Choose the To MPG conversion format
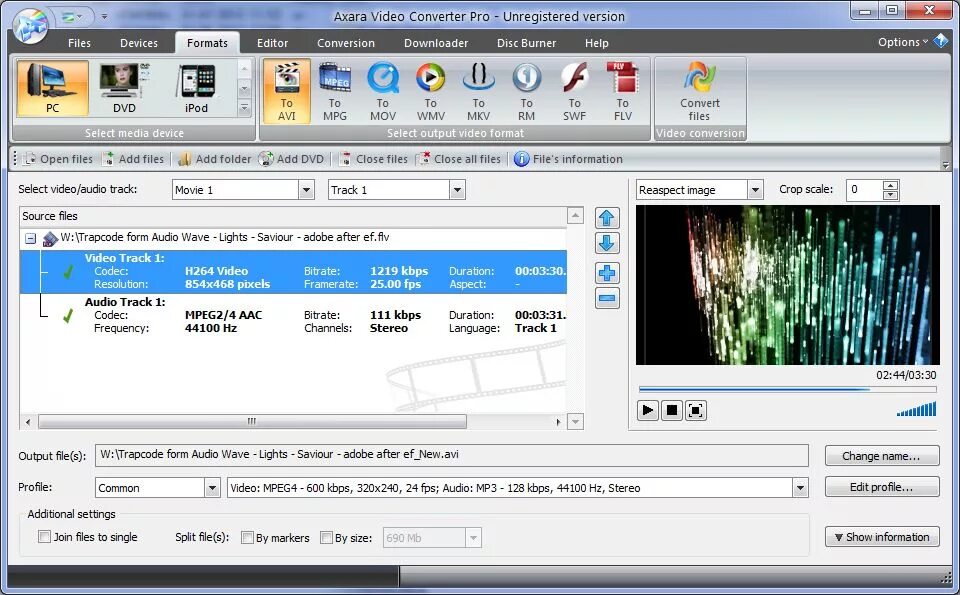The height and width of the screenshot is (595, 960). 335,90
